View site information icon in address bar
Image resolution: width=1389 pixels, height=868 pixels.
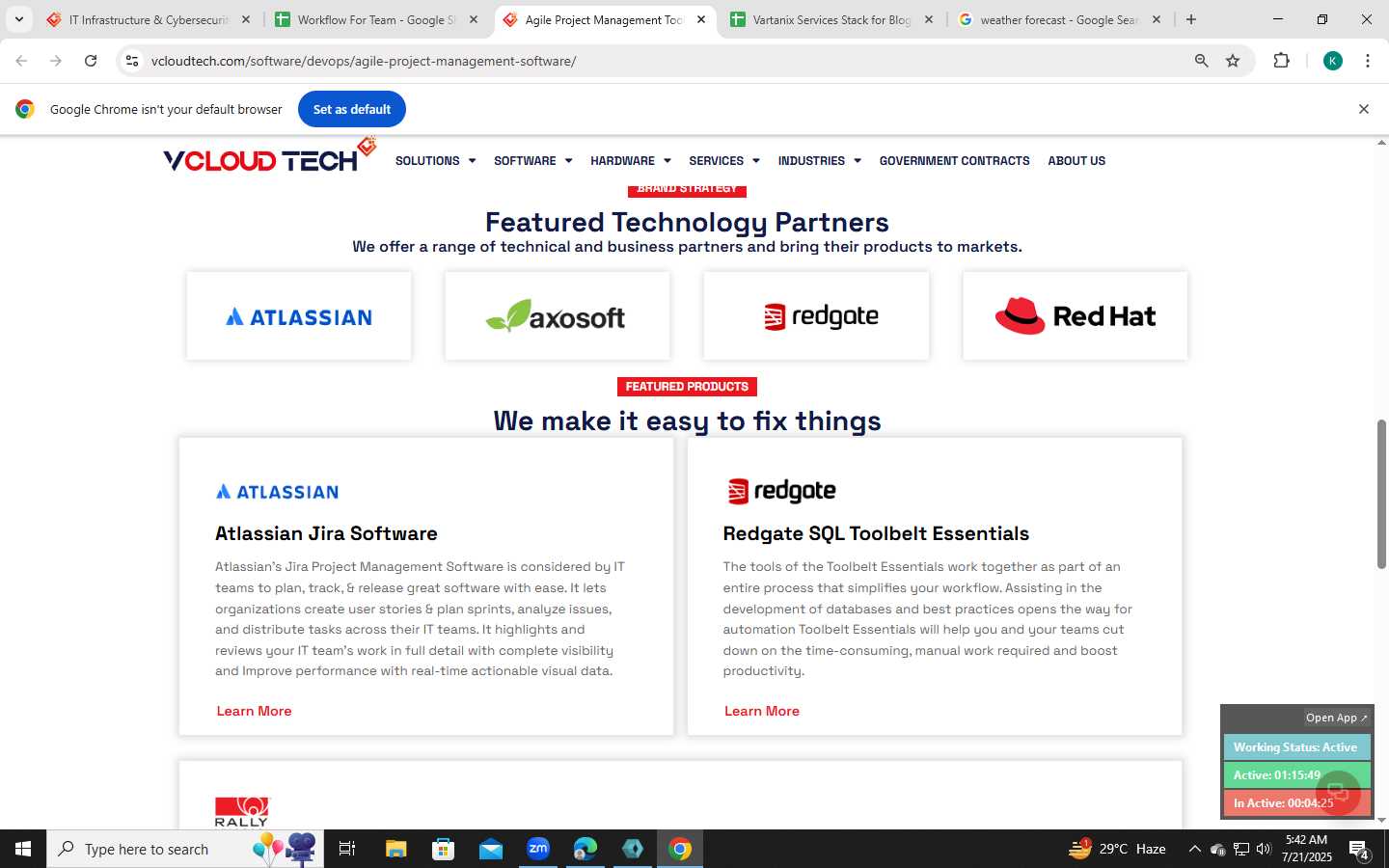pyautogui.click(x=132, y=61)
